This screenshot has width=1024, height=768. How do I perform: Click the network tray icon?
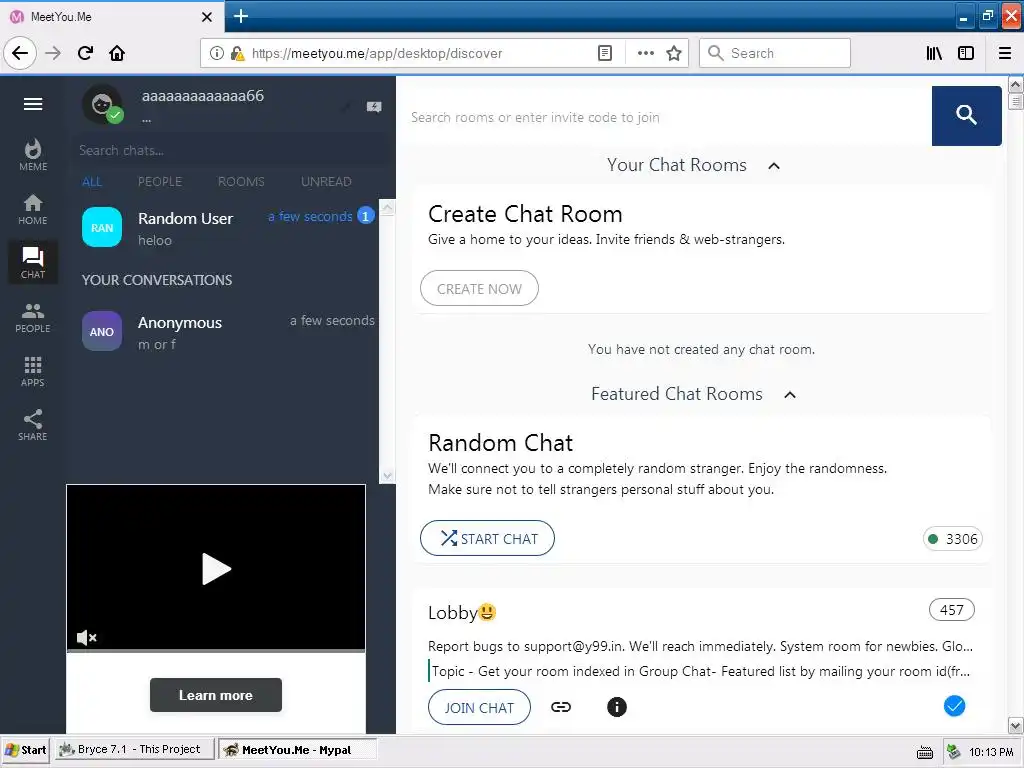pos(953,752)
